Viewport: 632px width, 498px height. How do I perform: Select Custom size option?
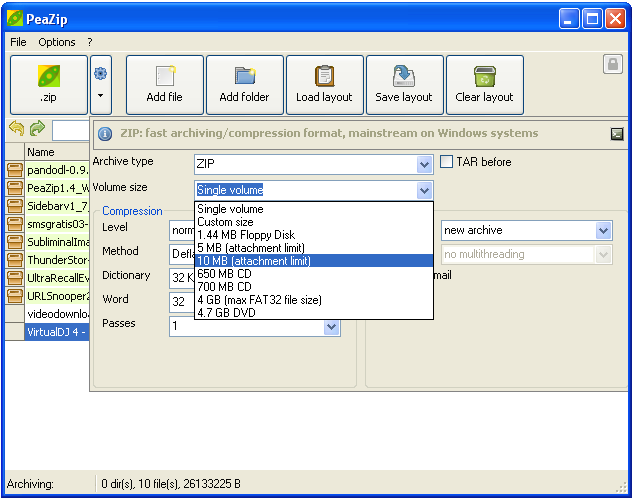(314, 222)
